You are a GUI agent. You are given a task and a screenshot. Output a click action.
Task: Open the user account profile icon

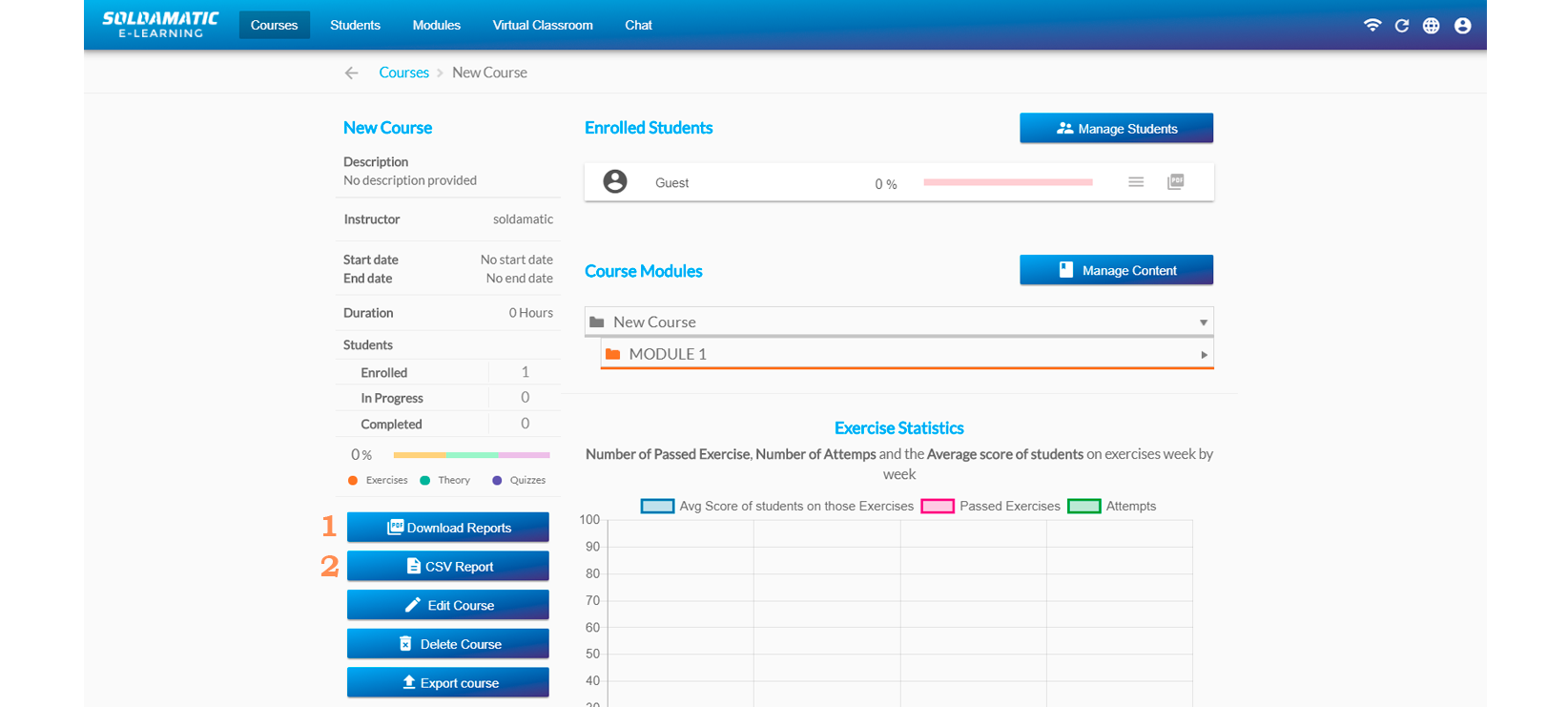1462,26
